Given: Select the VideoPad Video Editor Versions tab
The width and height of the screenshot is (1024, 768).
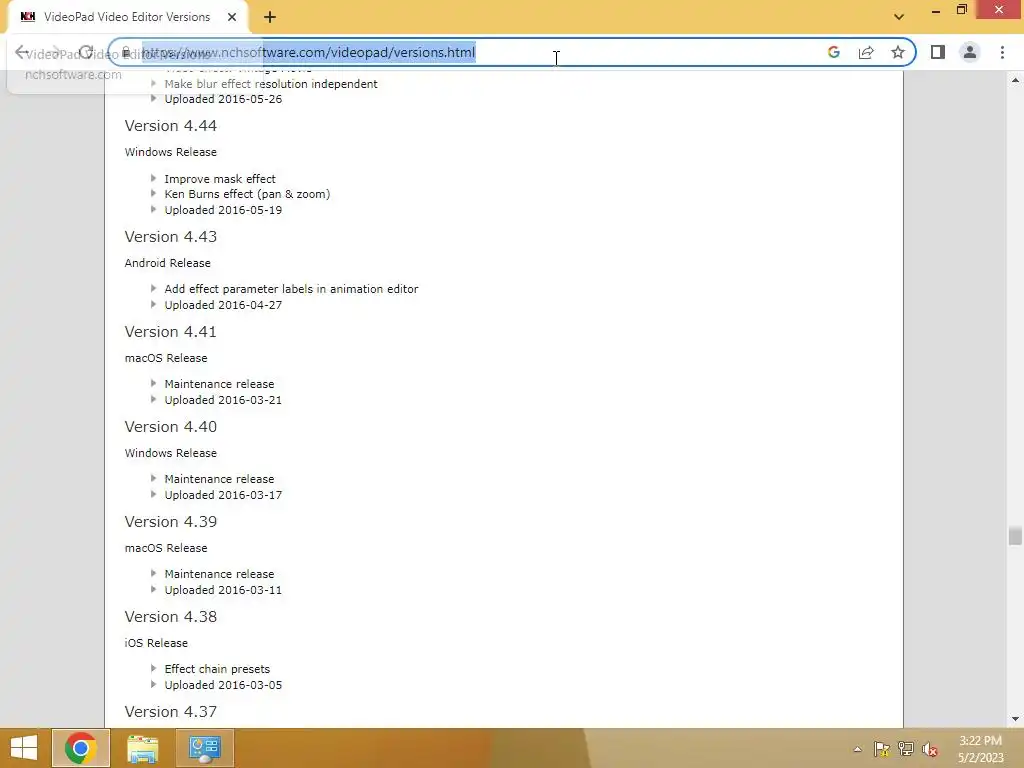Looking at the screenshot, I should [127, 17].
